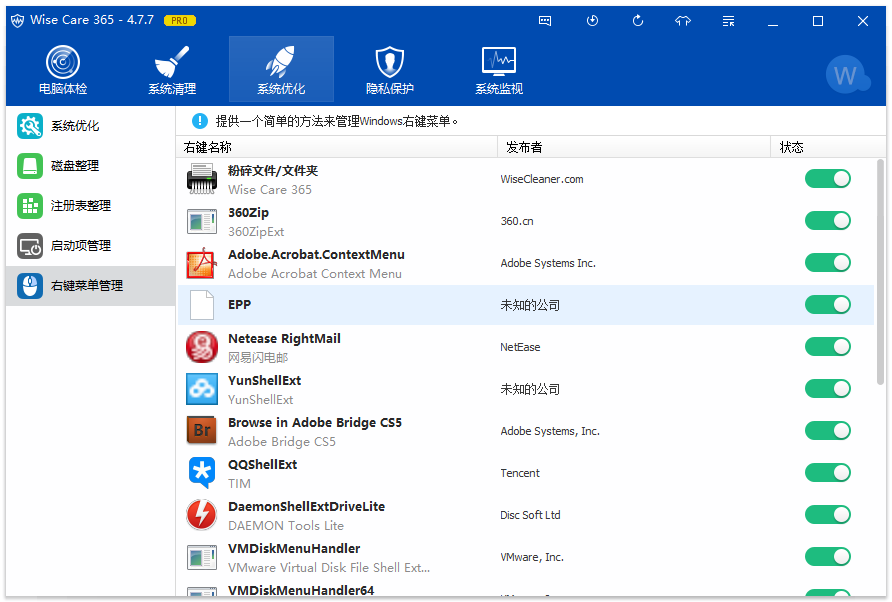The image size is (892, 602).
Task: Click the shredder icon for 粉碎文件/文件夹
Action: [202, 179]
